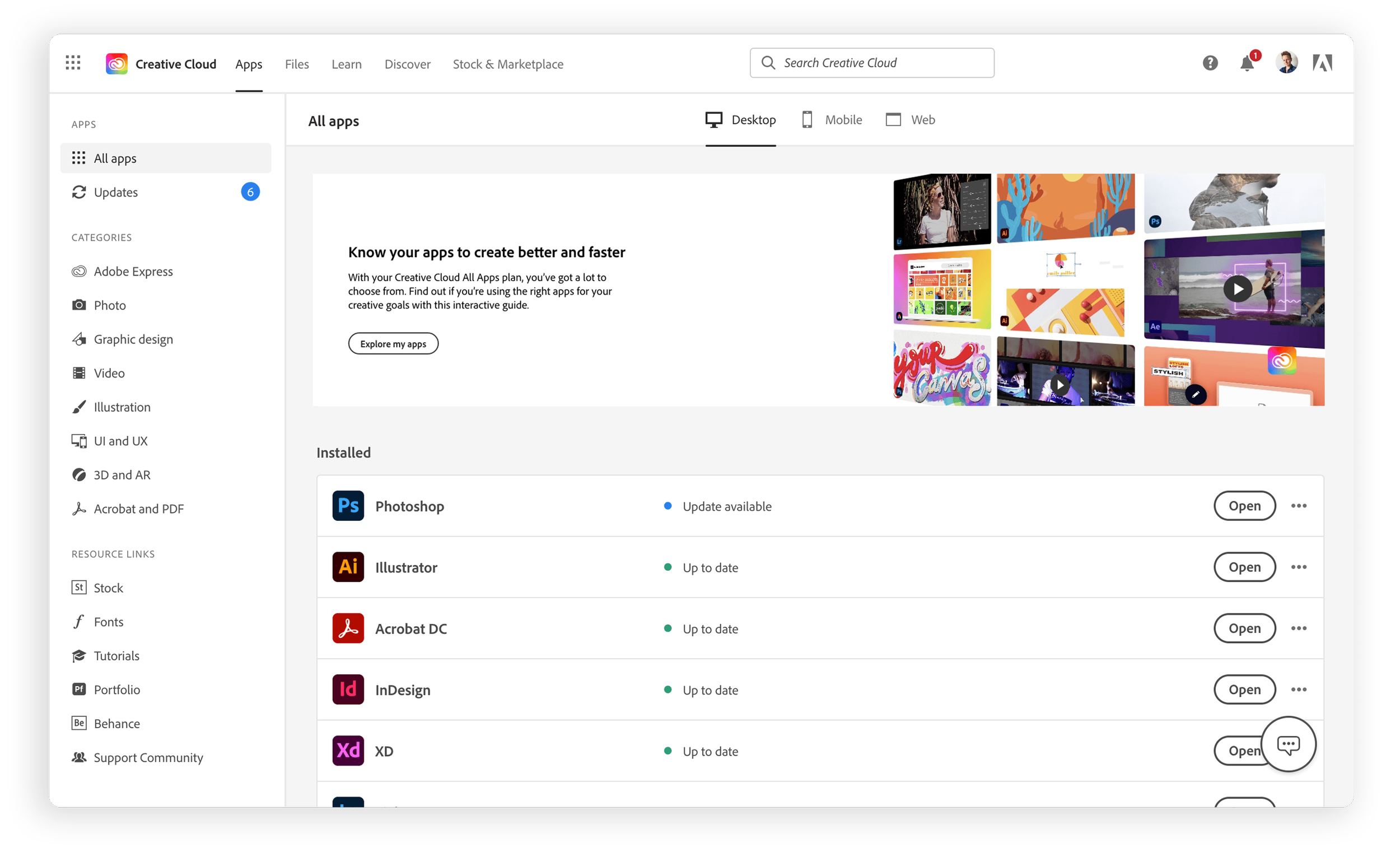The image size is (1400, 848).
Task: Click the Acrobat DC app icon
Action: click(x=348, y=628)
